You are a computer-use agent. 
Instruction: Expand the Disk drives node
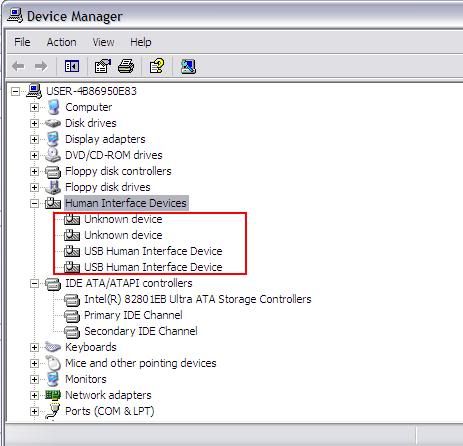[34, 123]
